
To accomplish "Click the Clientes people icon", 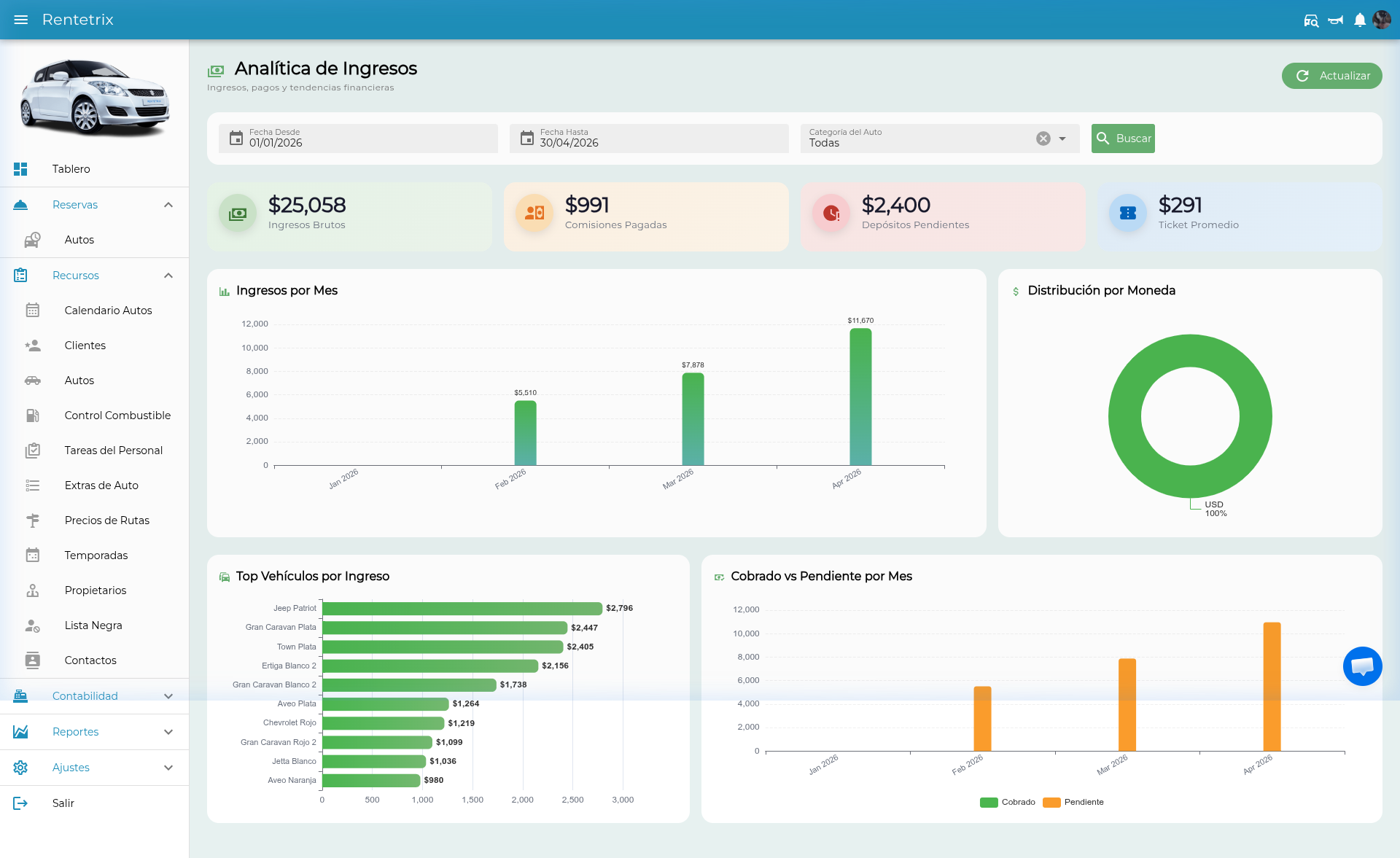I will [33, 346].
